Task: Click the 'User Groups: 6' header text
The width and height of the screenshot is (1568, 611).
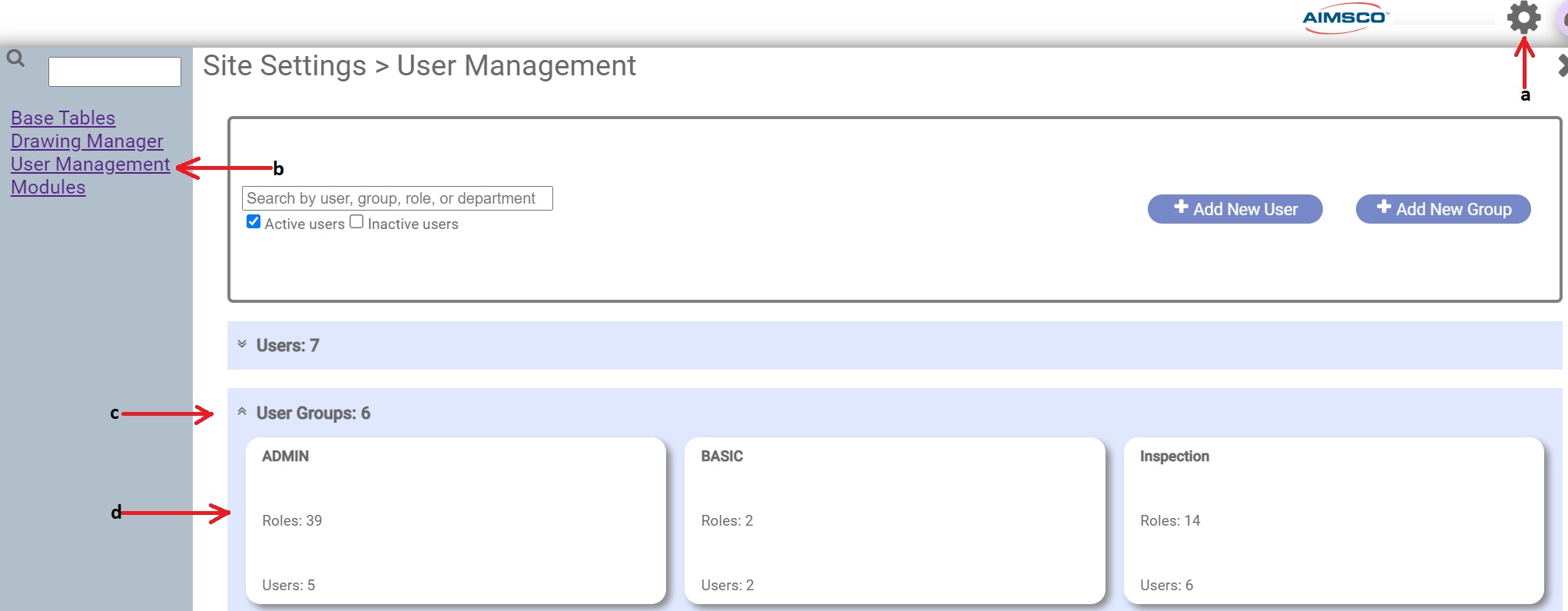Action: coord(313,413)
